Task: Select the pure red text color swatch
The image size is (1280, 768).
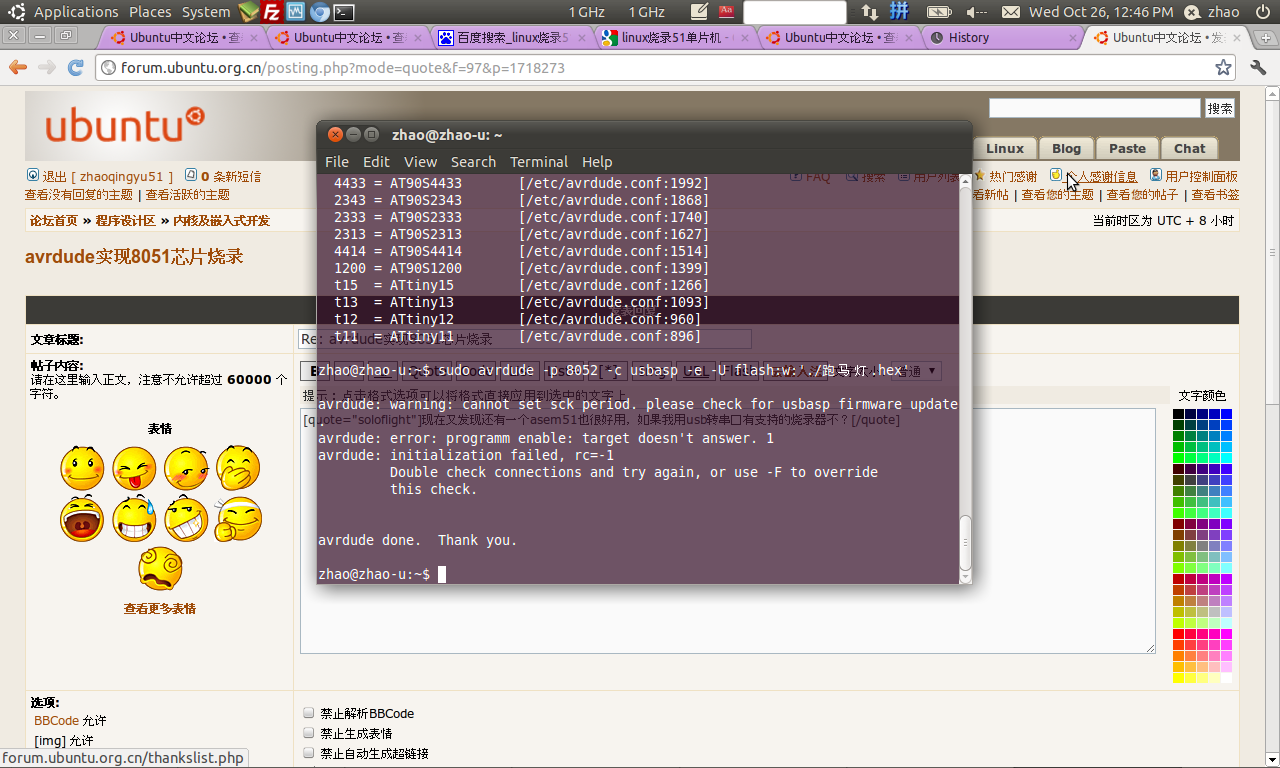Action: [1178, 634]
